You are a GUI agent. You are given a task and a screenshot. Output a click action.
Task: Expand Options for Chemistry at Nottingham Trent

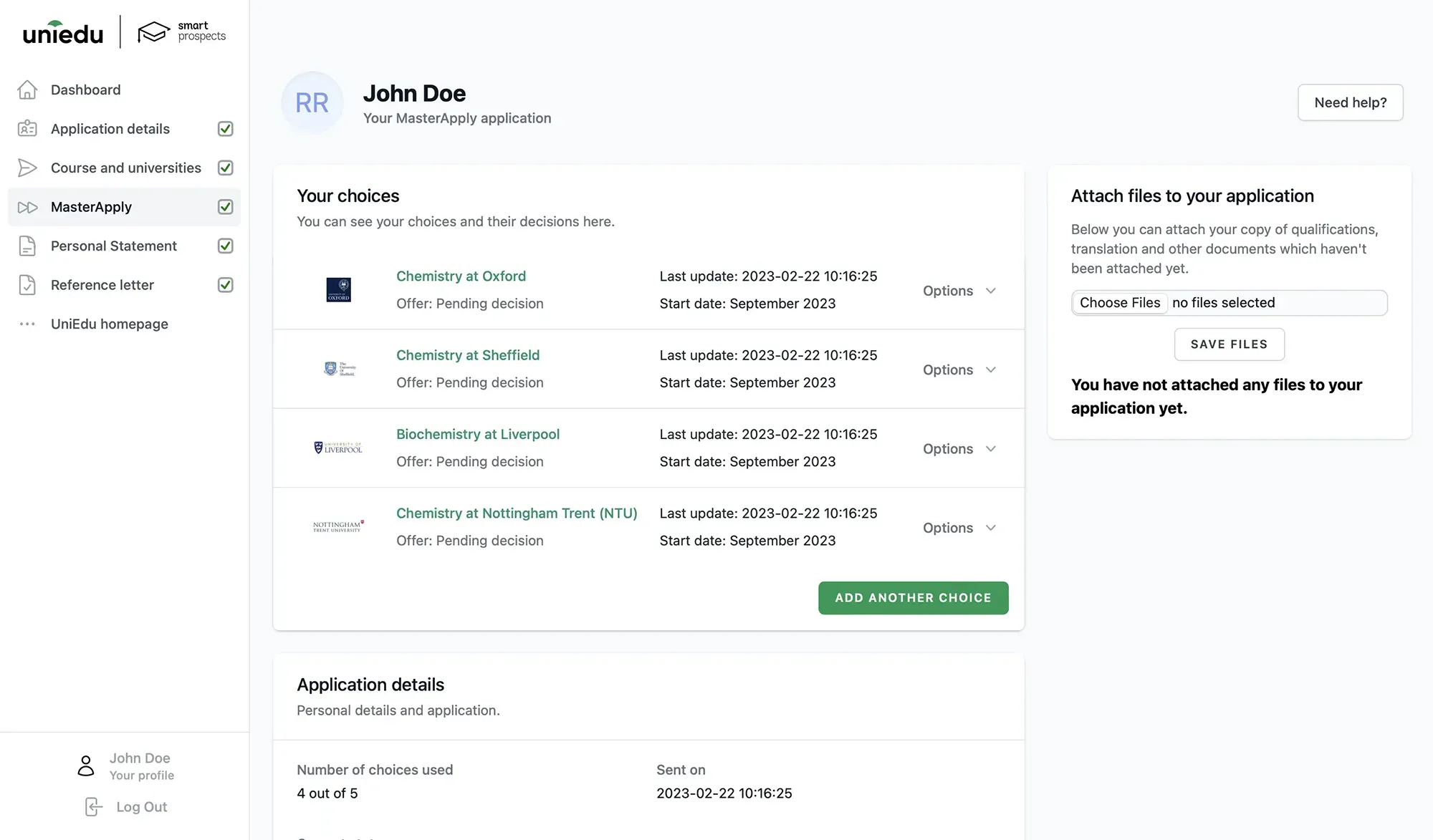point(959,528)
